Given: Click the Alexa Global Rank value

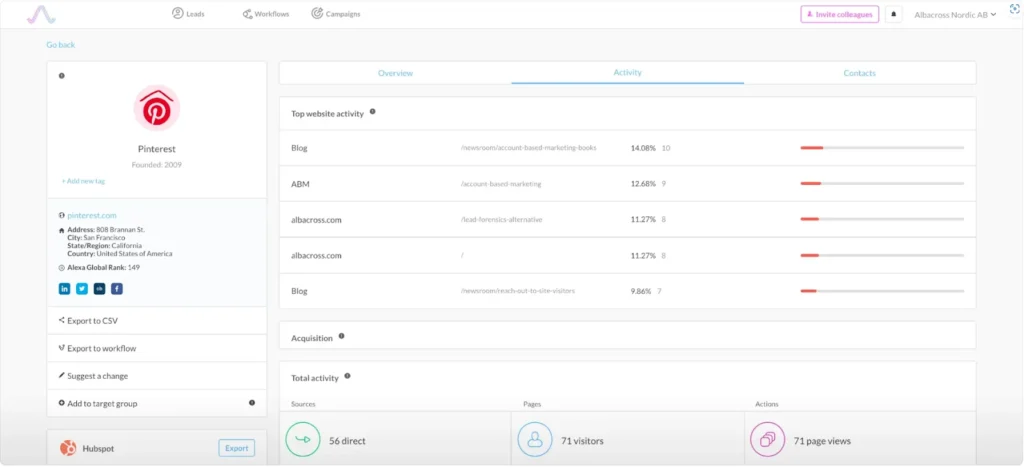Looking at the screenshot, I should (x=134, y=267).
